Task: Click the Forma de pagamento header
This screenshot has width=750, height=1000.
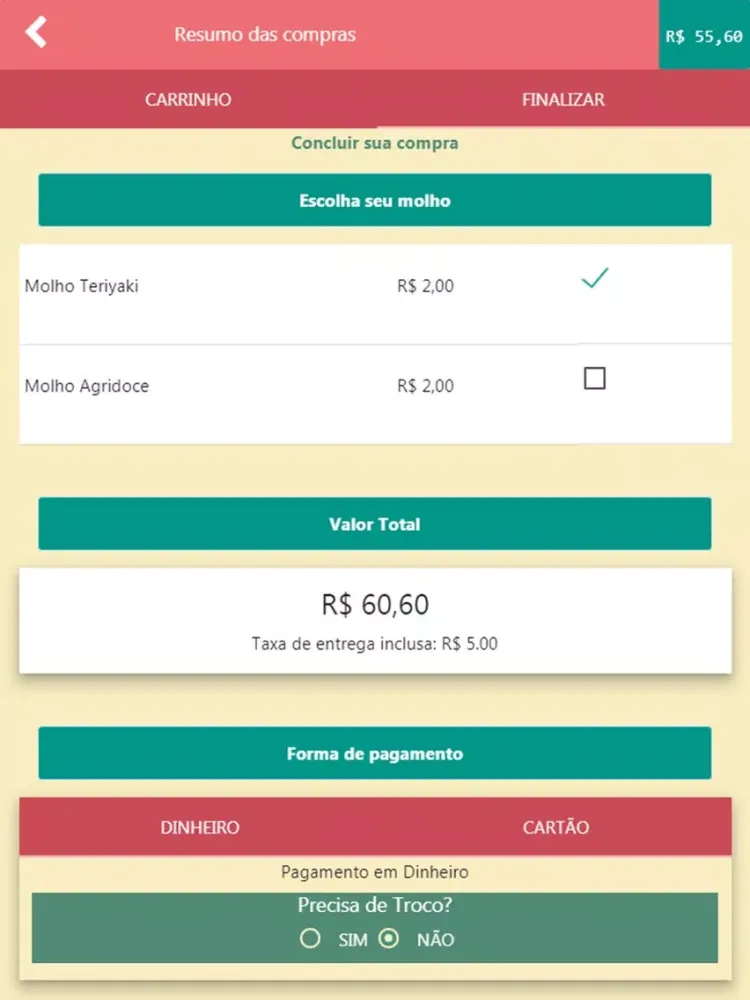Action: (375, 754)
